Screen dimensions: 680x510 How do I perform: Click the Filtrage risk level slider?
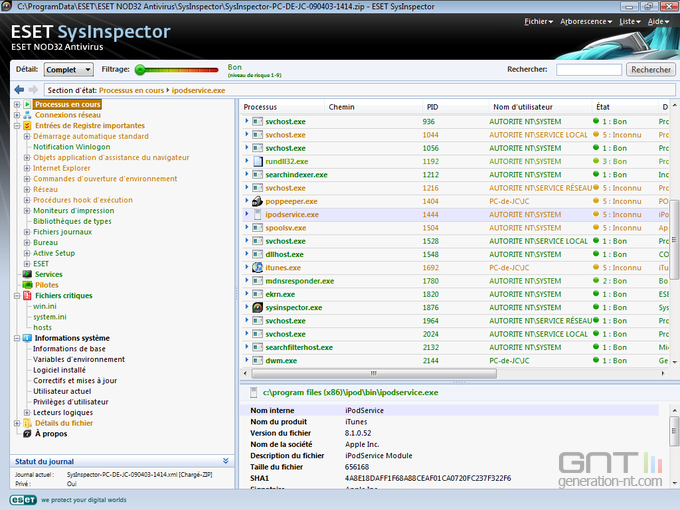[177, 70]
